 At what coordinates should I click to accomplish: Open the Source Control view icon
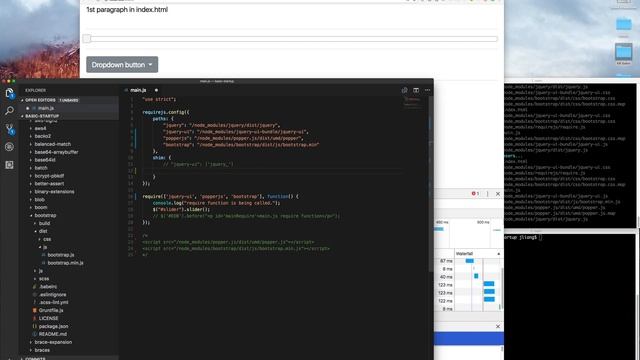[x=9, y=129]
